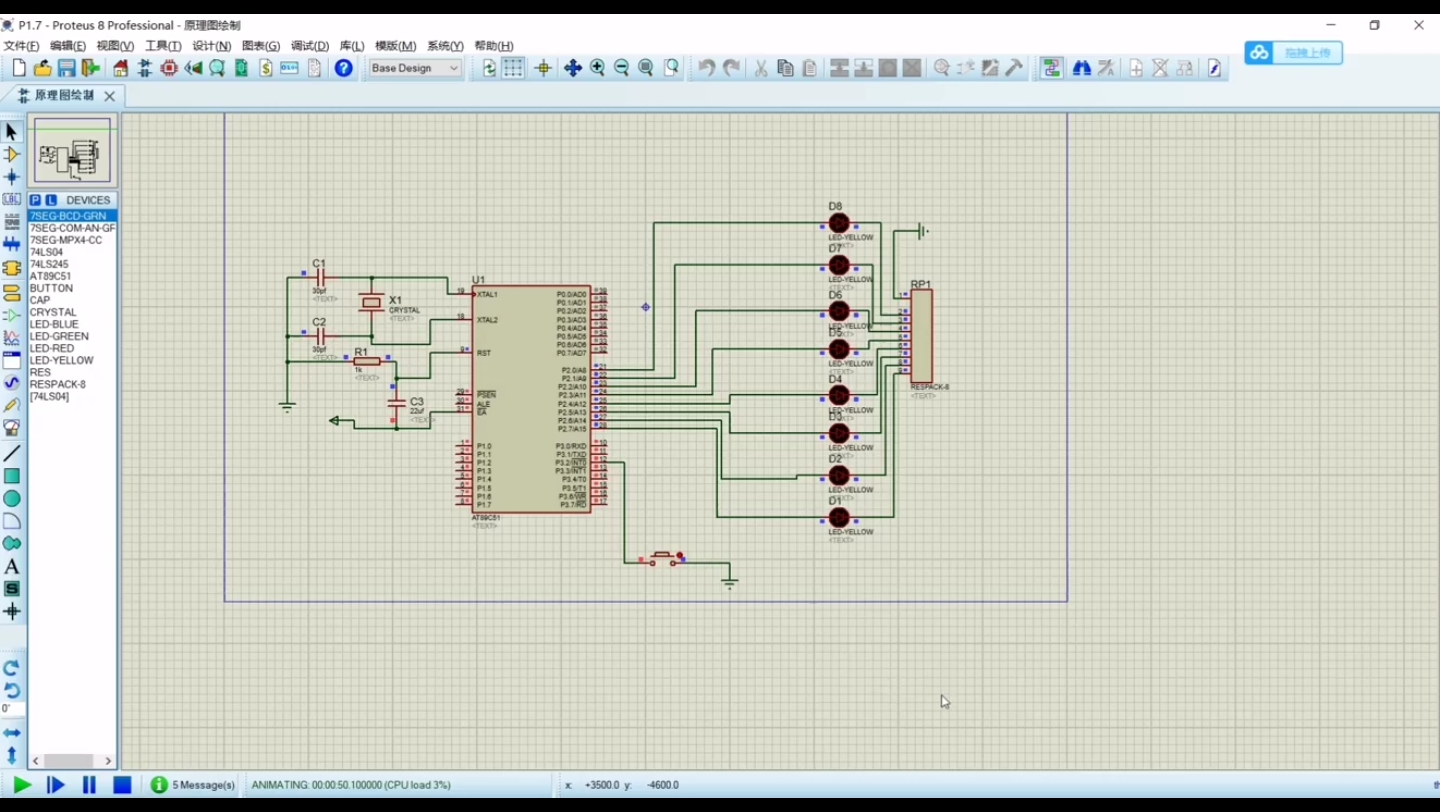This screenshot has height=812, width=1440.
Task: Open the PCB layout chip icon
Action: [x=169, y=68]
